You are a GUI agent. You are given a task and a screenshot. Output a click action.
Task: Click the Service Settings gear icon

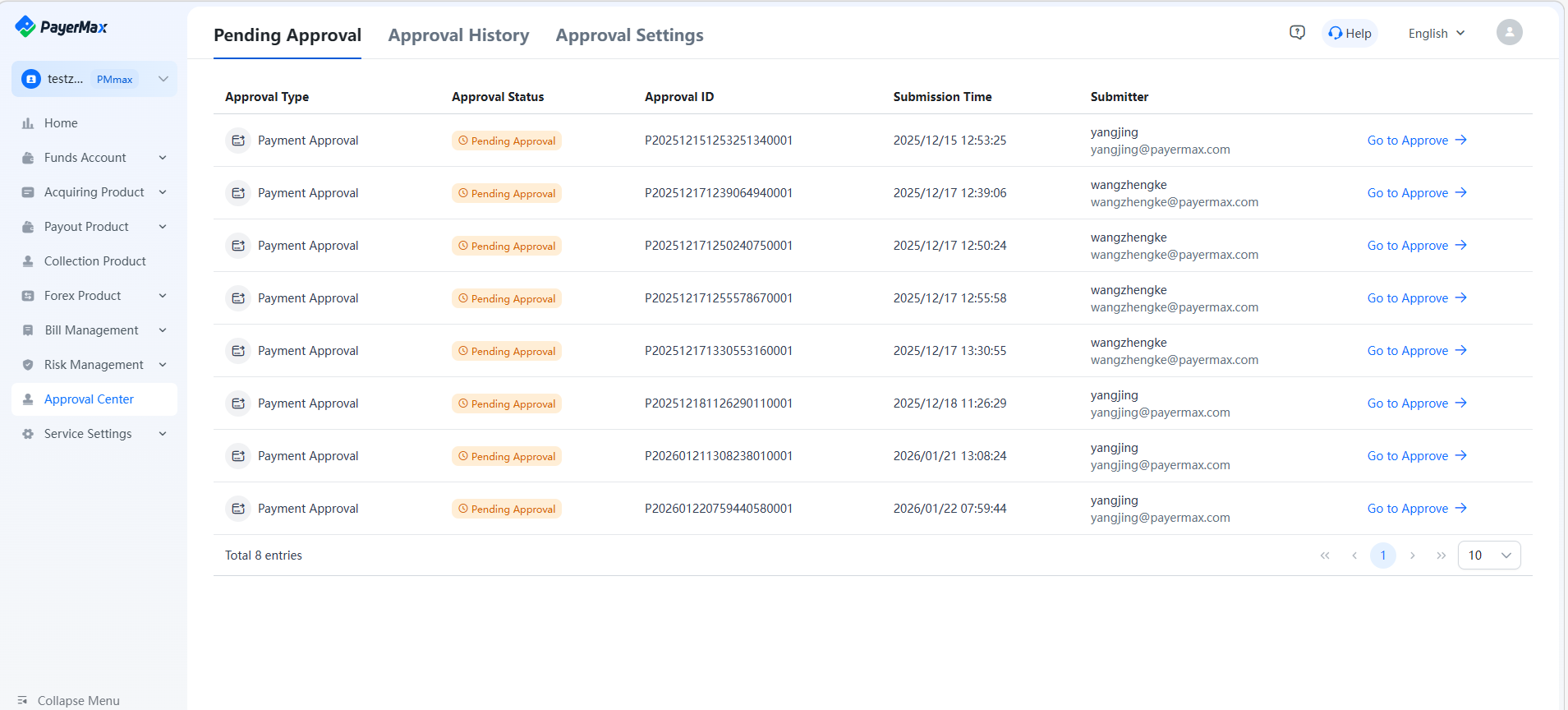tap(28, 434)
